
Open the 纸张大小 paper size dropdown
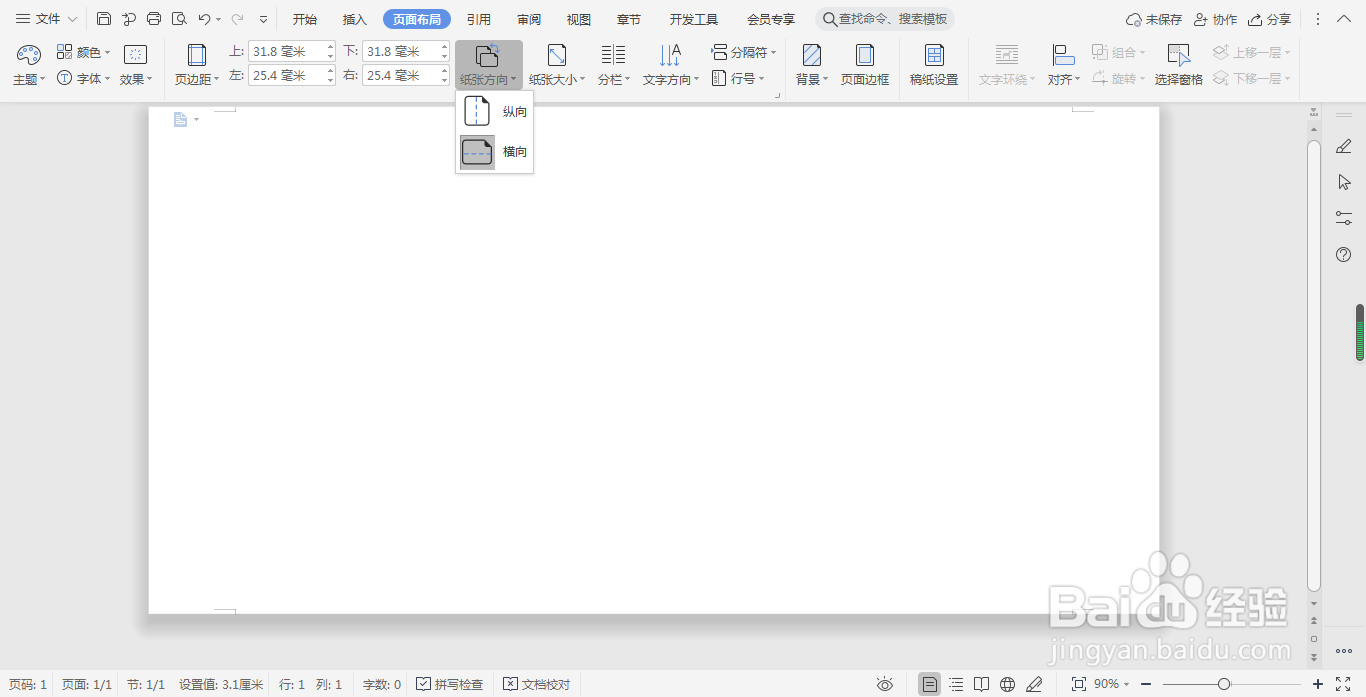point(556,65)
